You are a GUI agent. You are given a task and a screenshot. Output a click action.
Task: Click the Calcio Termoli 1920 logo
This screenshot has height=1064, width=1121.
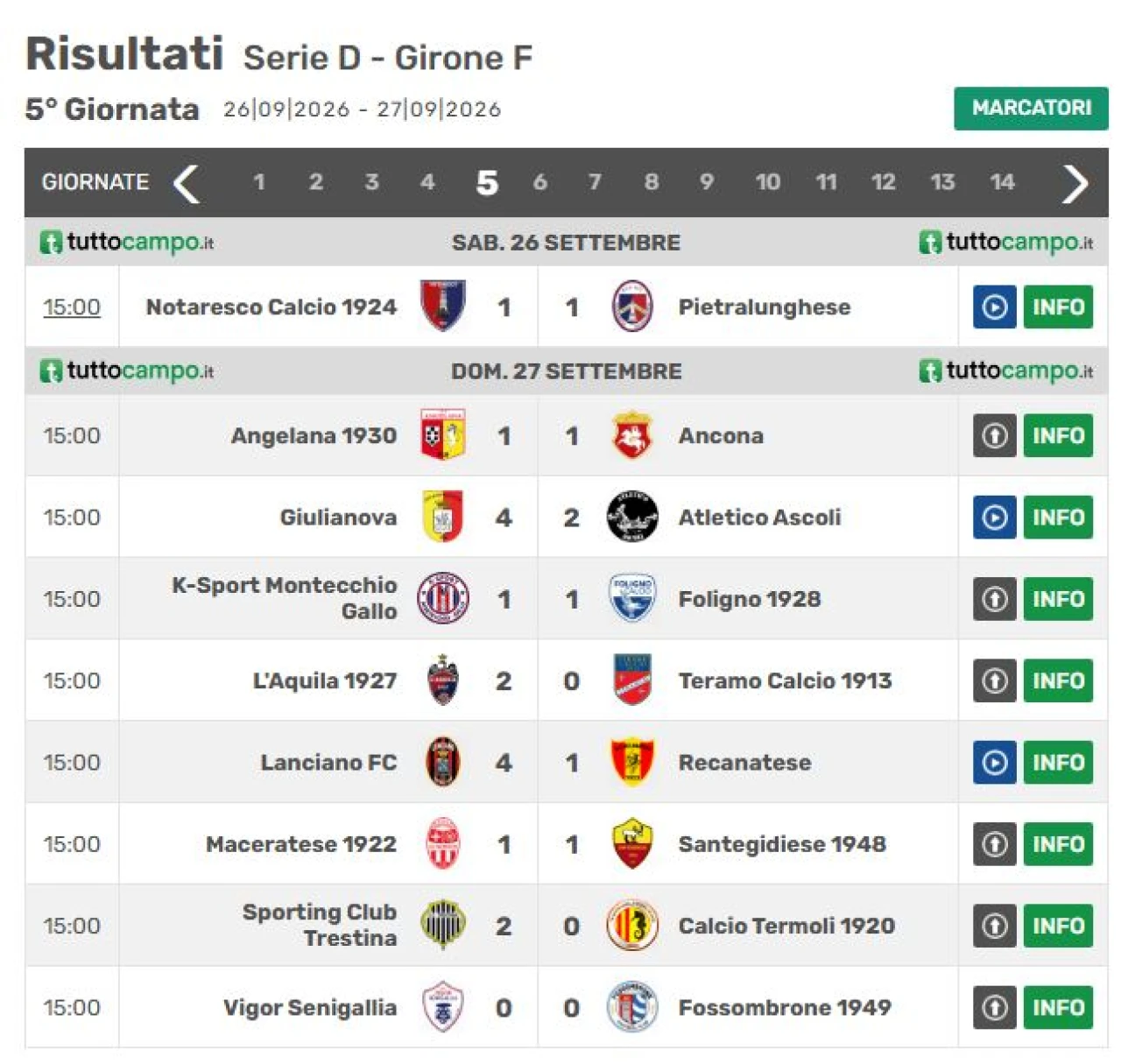[631, 926]
